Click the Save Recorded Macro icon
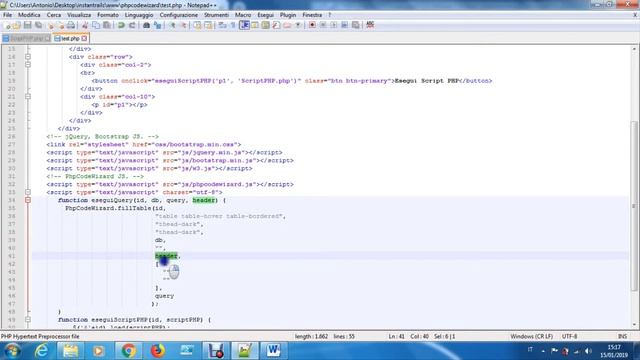 [x=356, y=25]
